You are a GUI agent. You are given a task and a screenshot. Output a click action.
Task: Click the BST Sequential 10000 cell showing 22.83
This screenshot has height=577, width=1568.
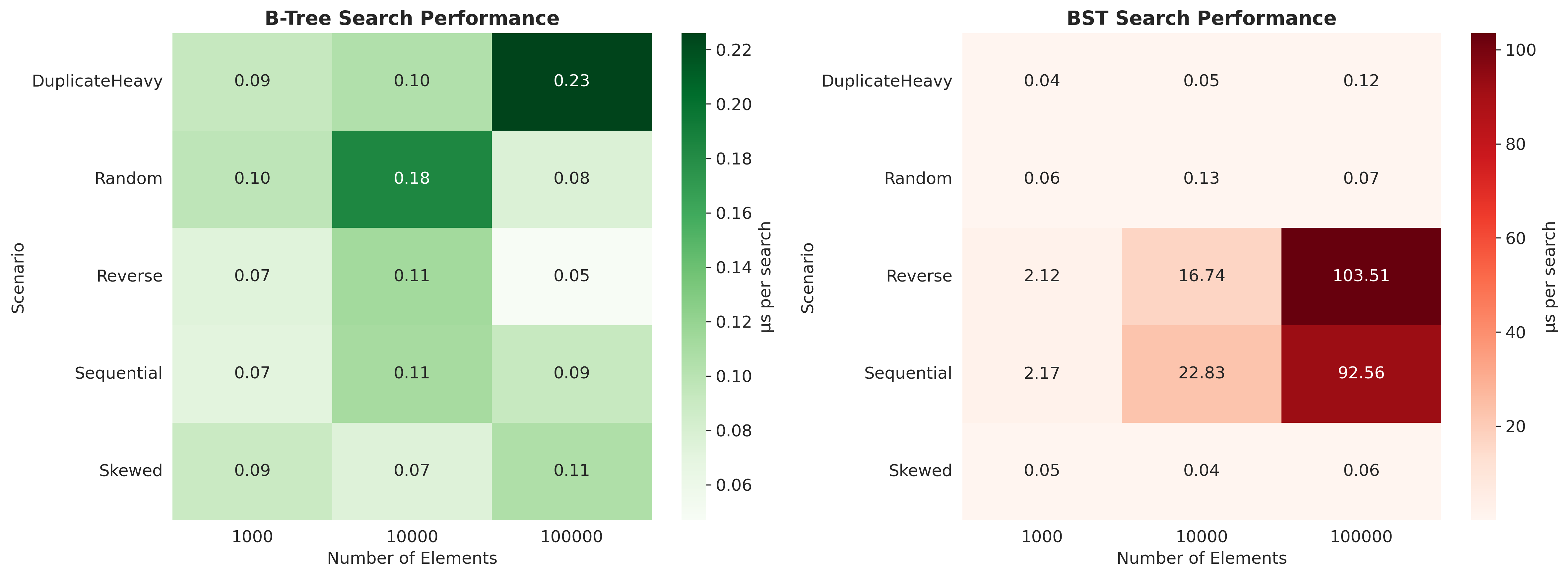click(x=1201, y=373)
